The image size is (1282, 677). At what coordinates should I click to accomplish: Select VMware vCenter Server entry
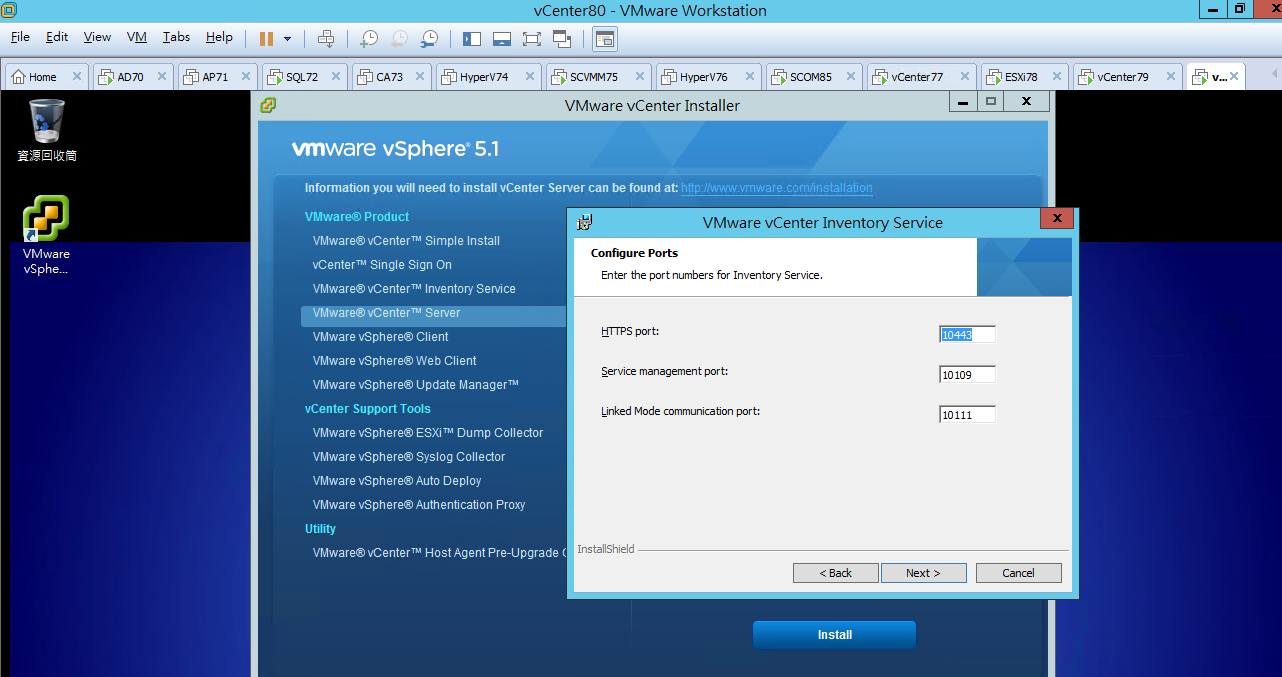(386, 313)
